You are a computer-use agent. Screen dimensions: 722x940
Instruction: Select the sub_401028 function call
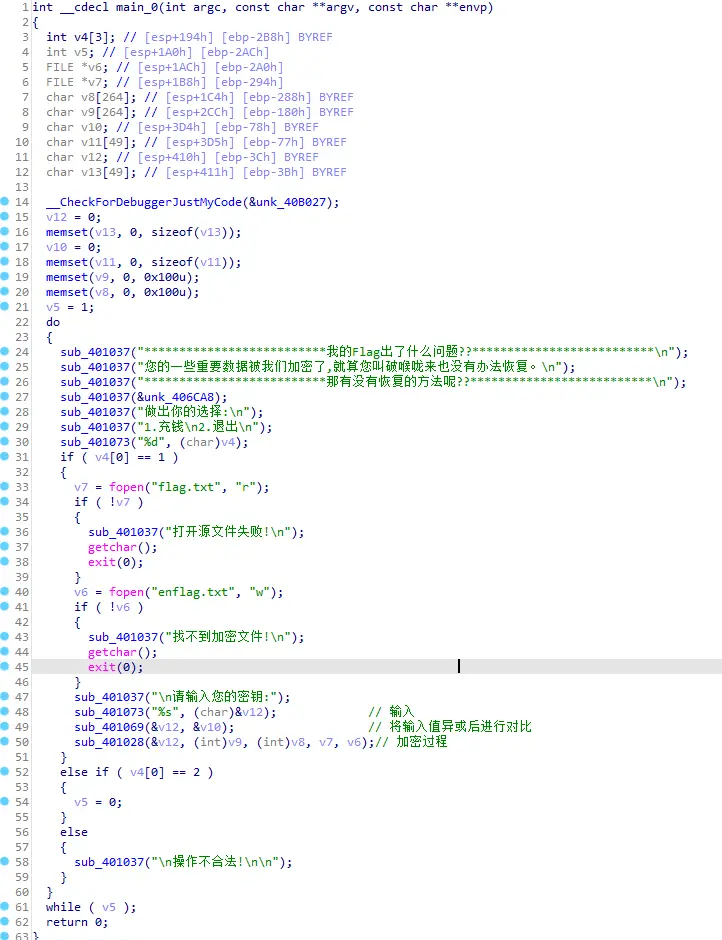[x=109, y=742]
